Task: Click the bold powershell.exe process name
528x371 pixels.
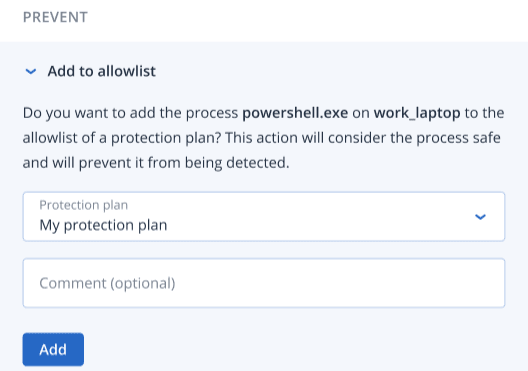Action: 295,113
